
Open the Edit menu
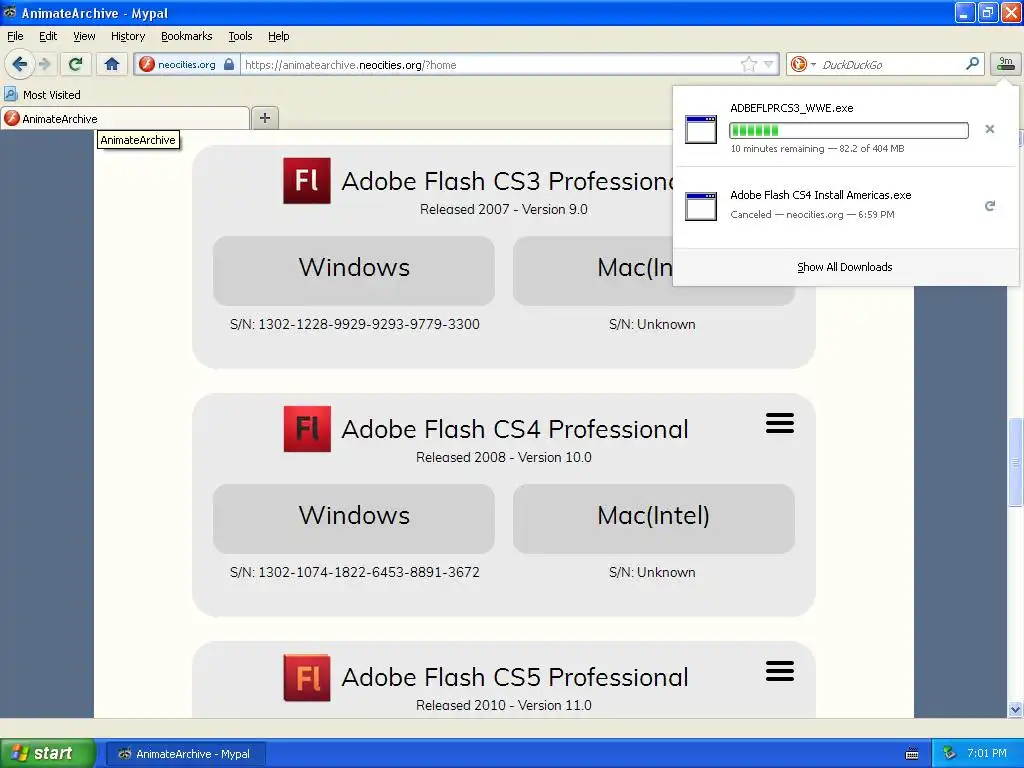(48, 36)
